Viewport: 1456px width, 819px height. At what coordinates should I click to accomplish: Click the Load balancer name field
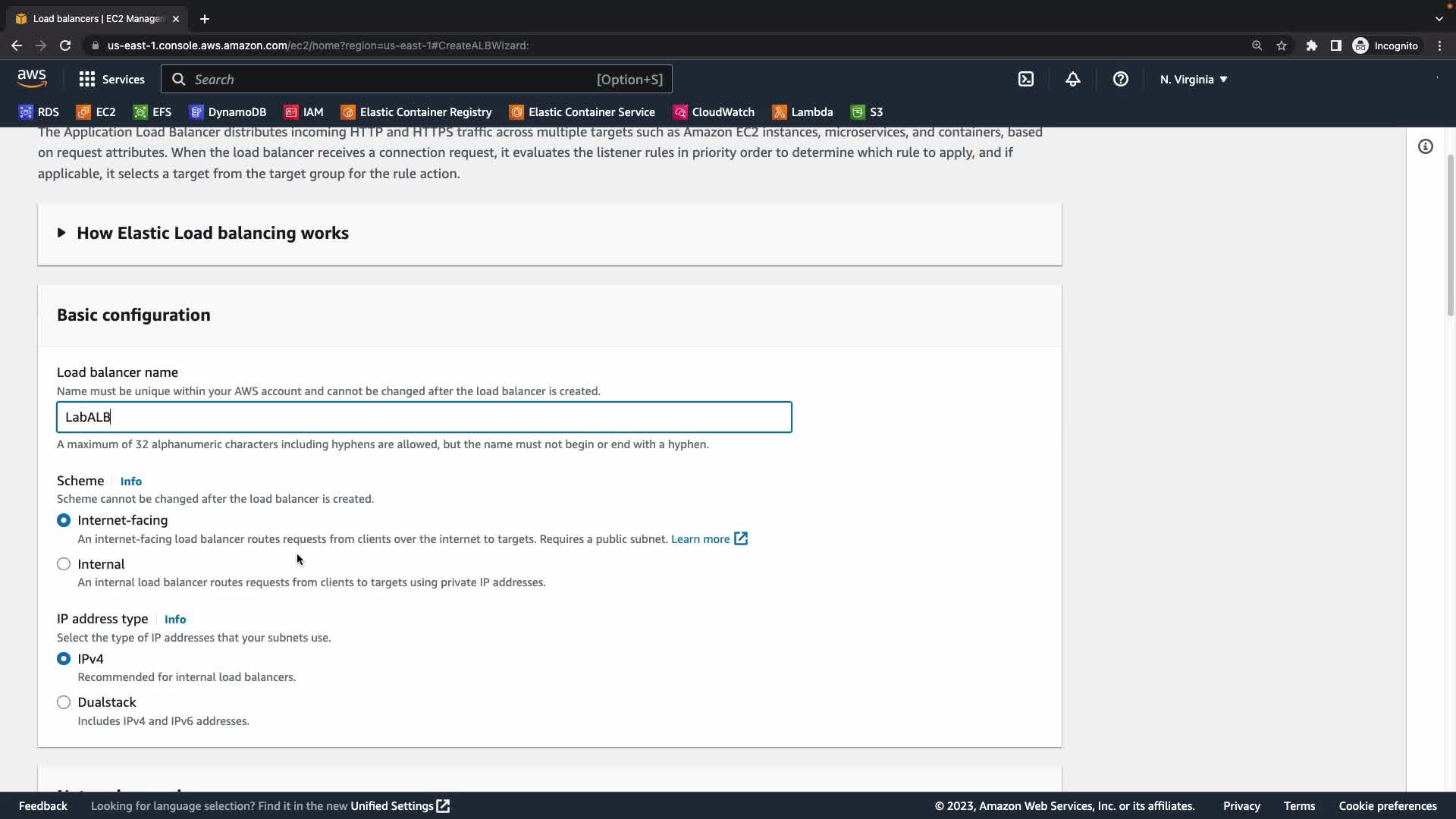point(424,417)
